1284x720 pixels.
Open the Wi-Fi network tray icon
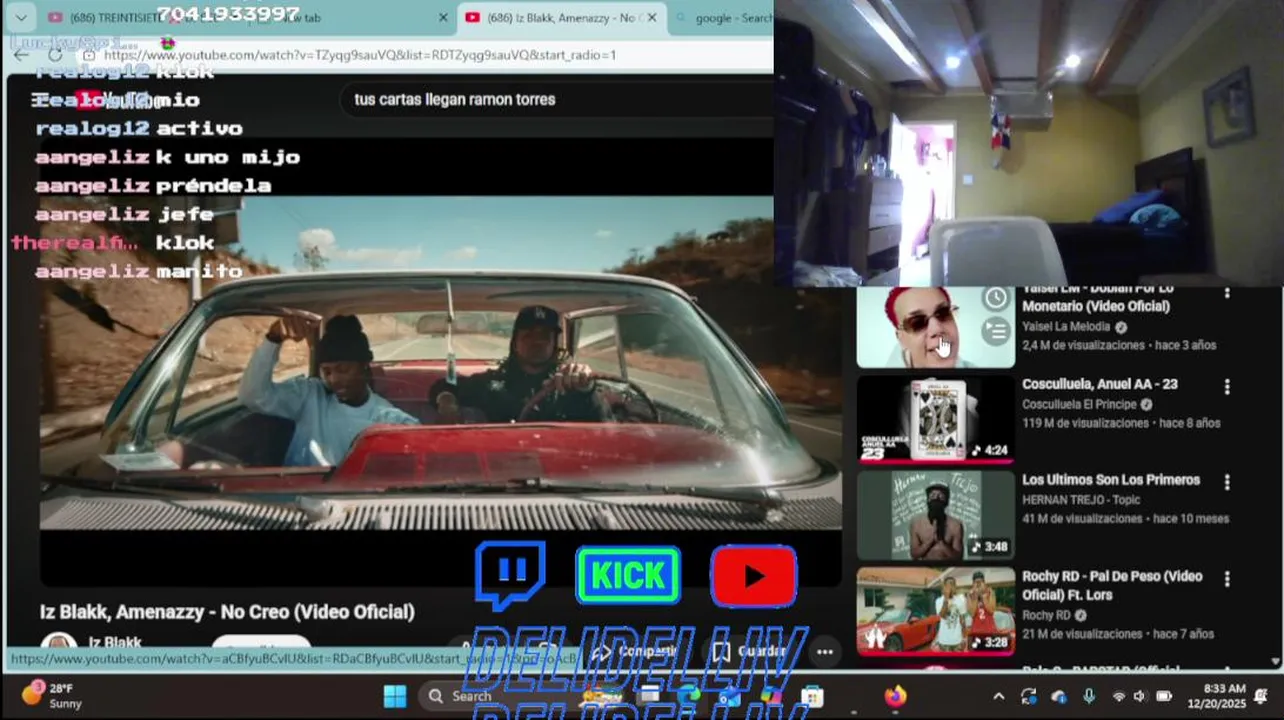click(x=1118, y=696)
